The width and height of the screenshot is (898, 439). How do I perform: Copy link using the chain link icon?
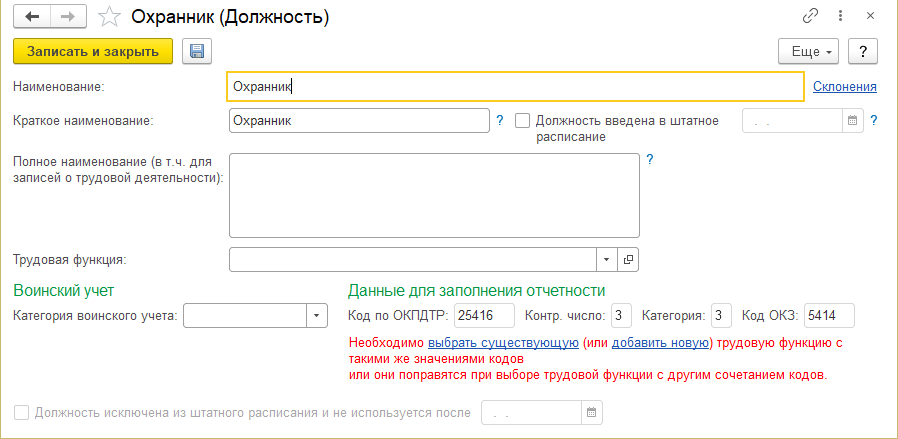click(809, 17)
